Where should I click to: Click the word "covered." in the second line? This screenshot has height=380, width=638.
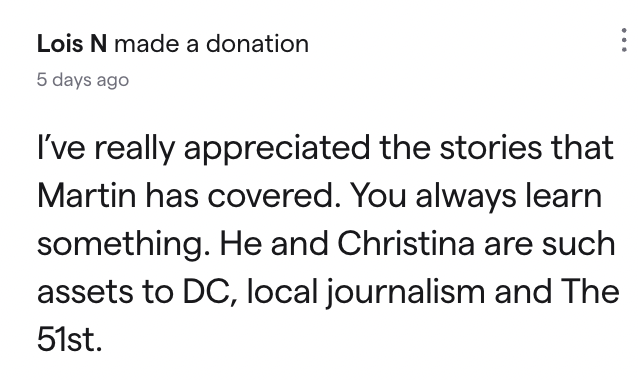pos(274,196)
